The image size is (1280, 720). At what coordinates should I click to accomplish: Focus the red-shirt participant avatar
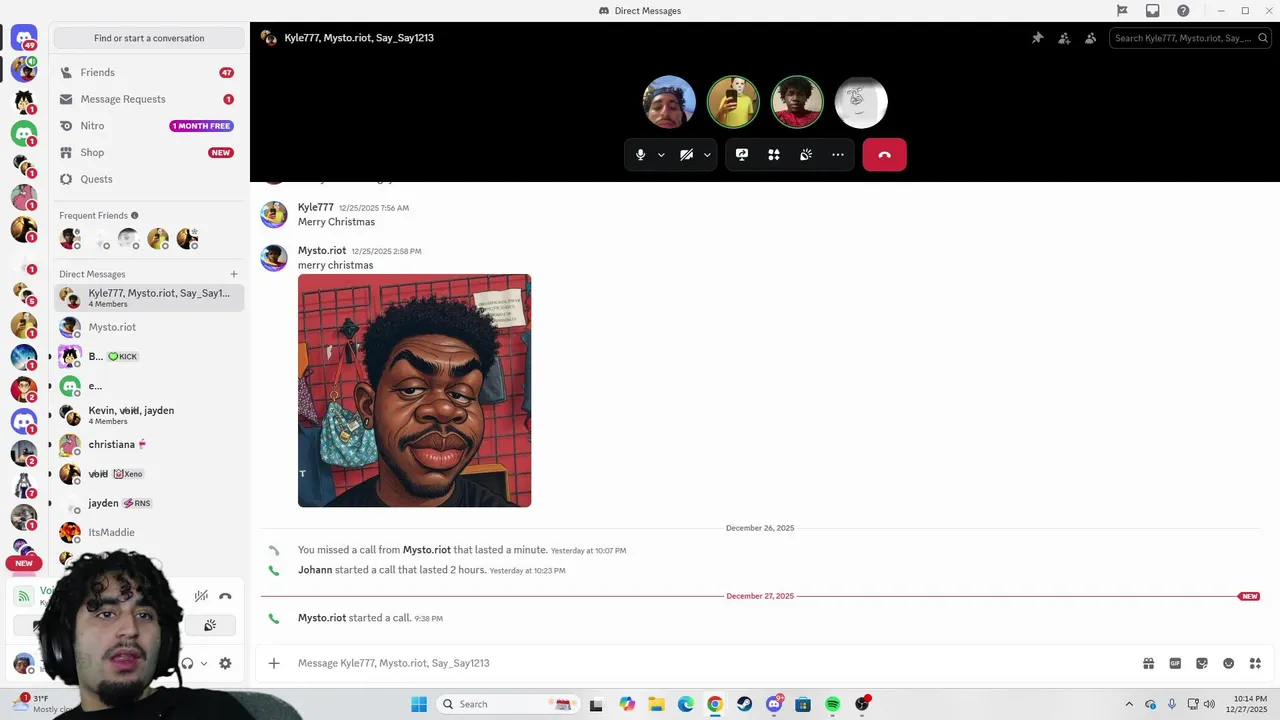pyautogui.click(x=797, y=102)
